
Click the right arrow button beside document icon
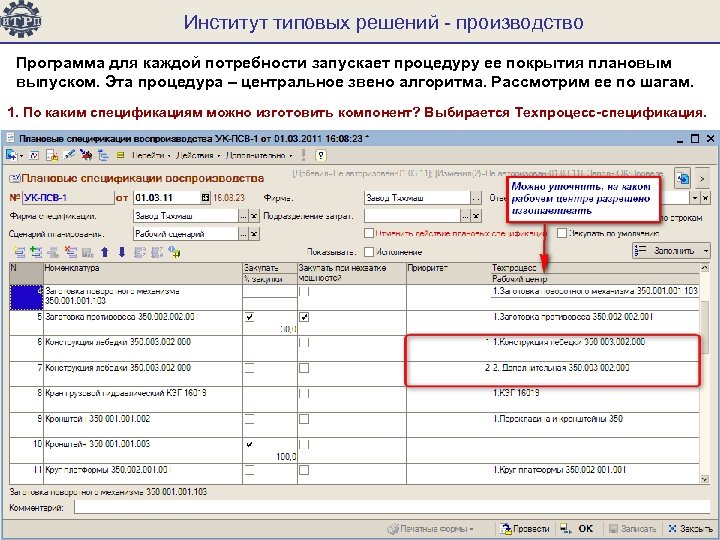tap(702, 179)
